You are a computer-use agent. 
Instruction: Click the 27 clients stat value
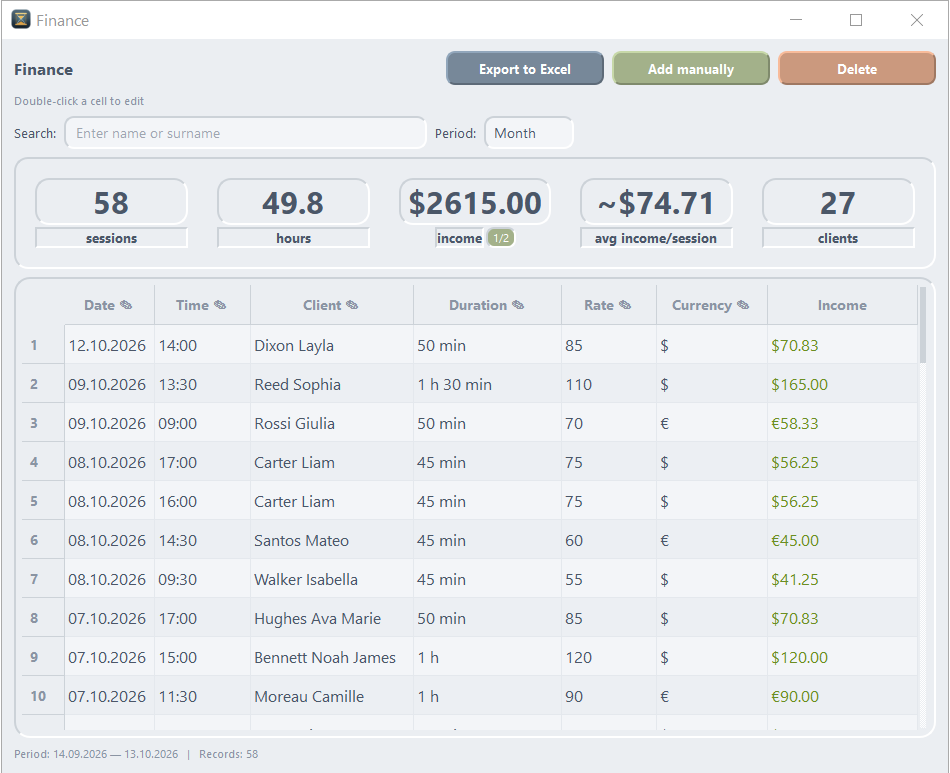pos(838,202)
